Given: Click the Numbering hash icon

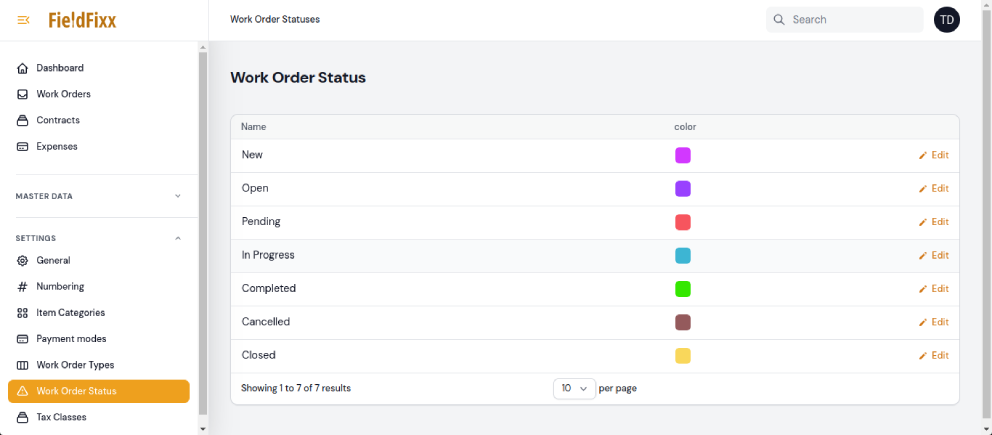Looking at the screenshot, I should [x=23, y=286].
